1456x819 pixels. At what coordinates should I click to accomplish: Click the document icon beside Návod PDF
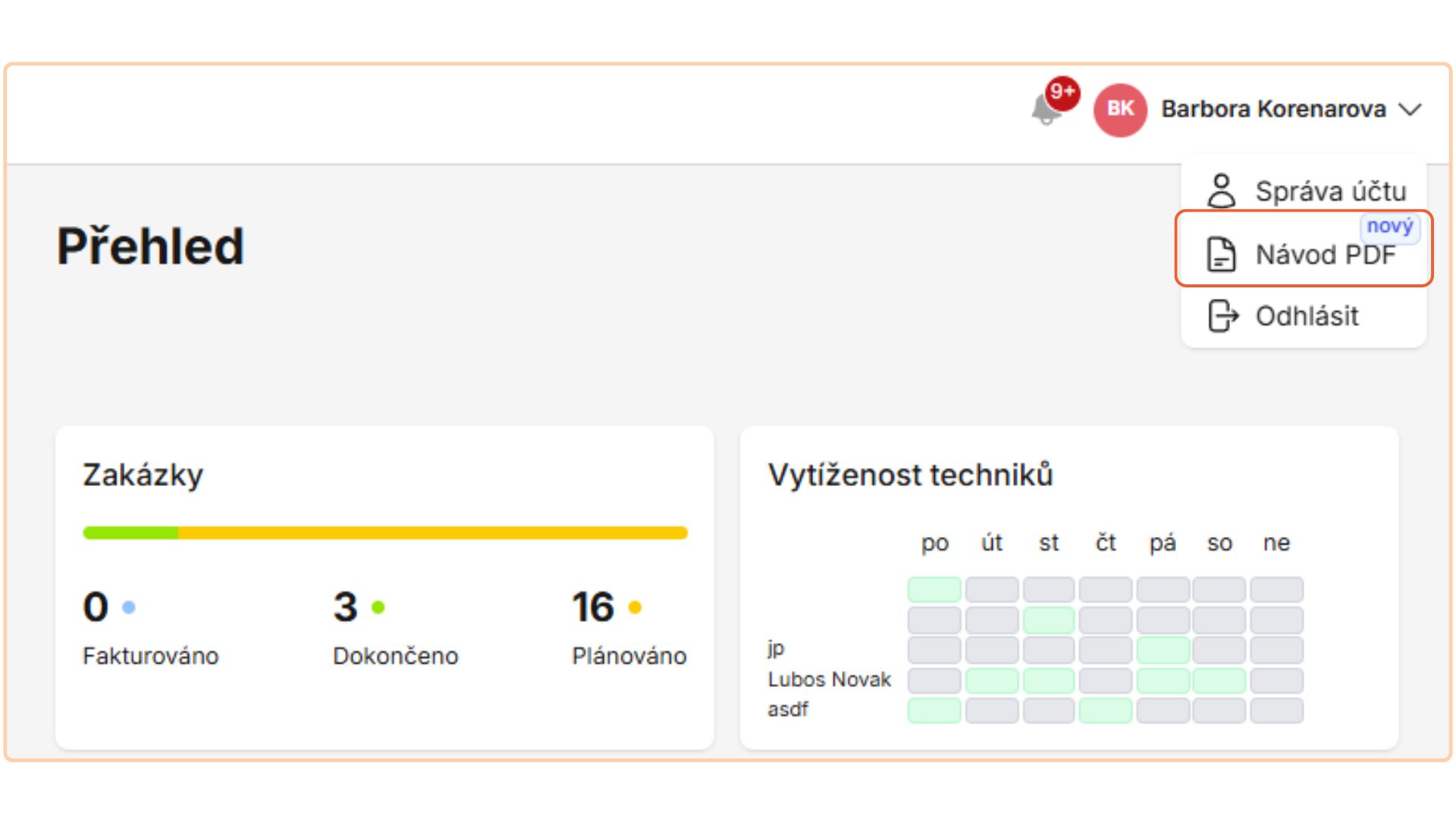(1221, 254)
